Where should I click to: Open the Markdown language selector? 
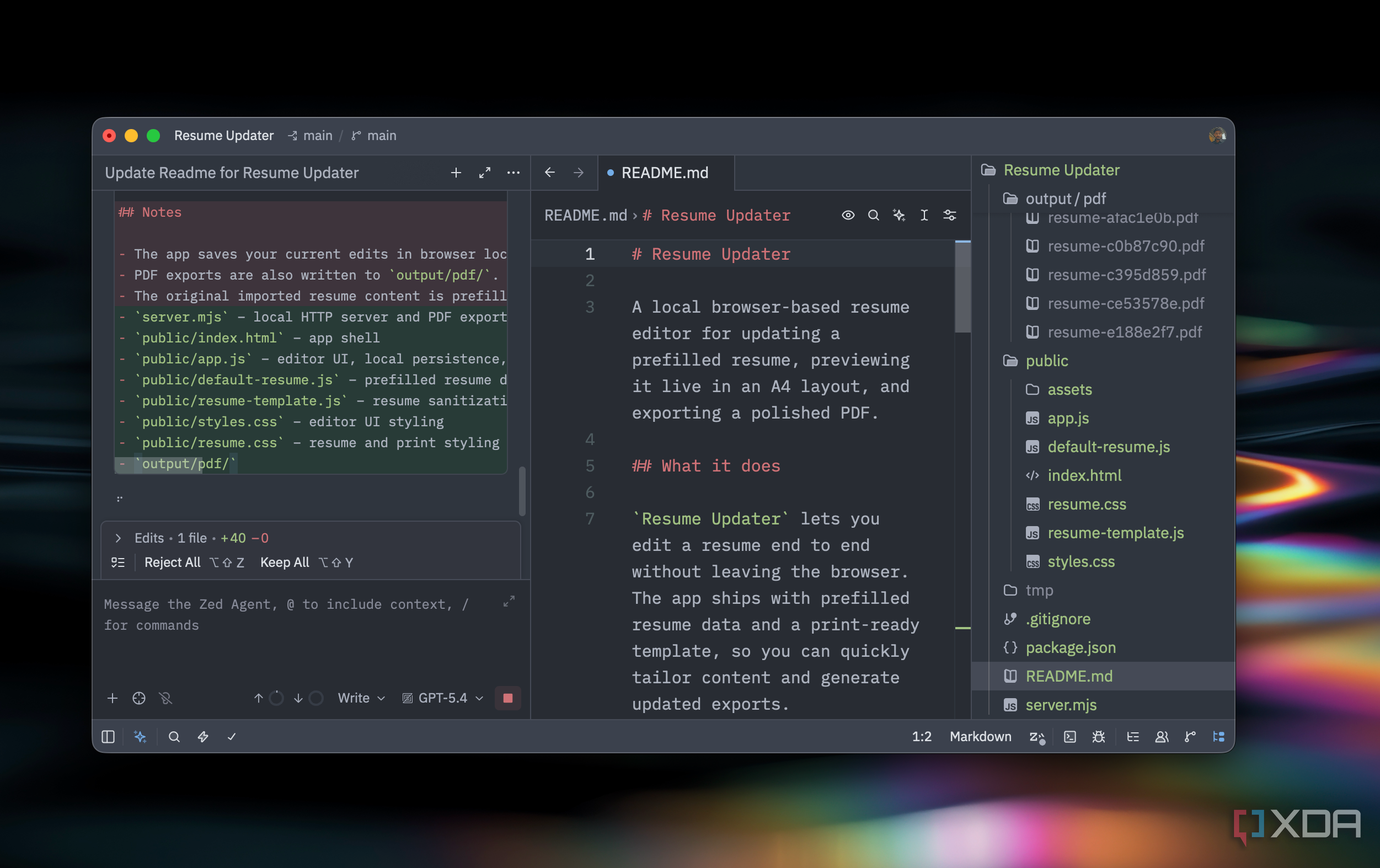coord(980,736)
